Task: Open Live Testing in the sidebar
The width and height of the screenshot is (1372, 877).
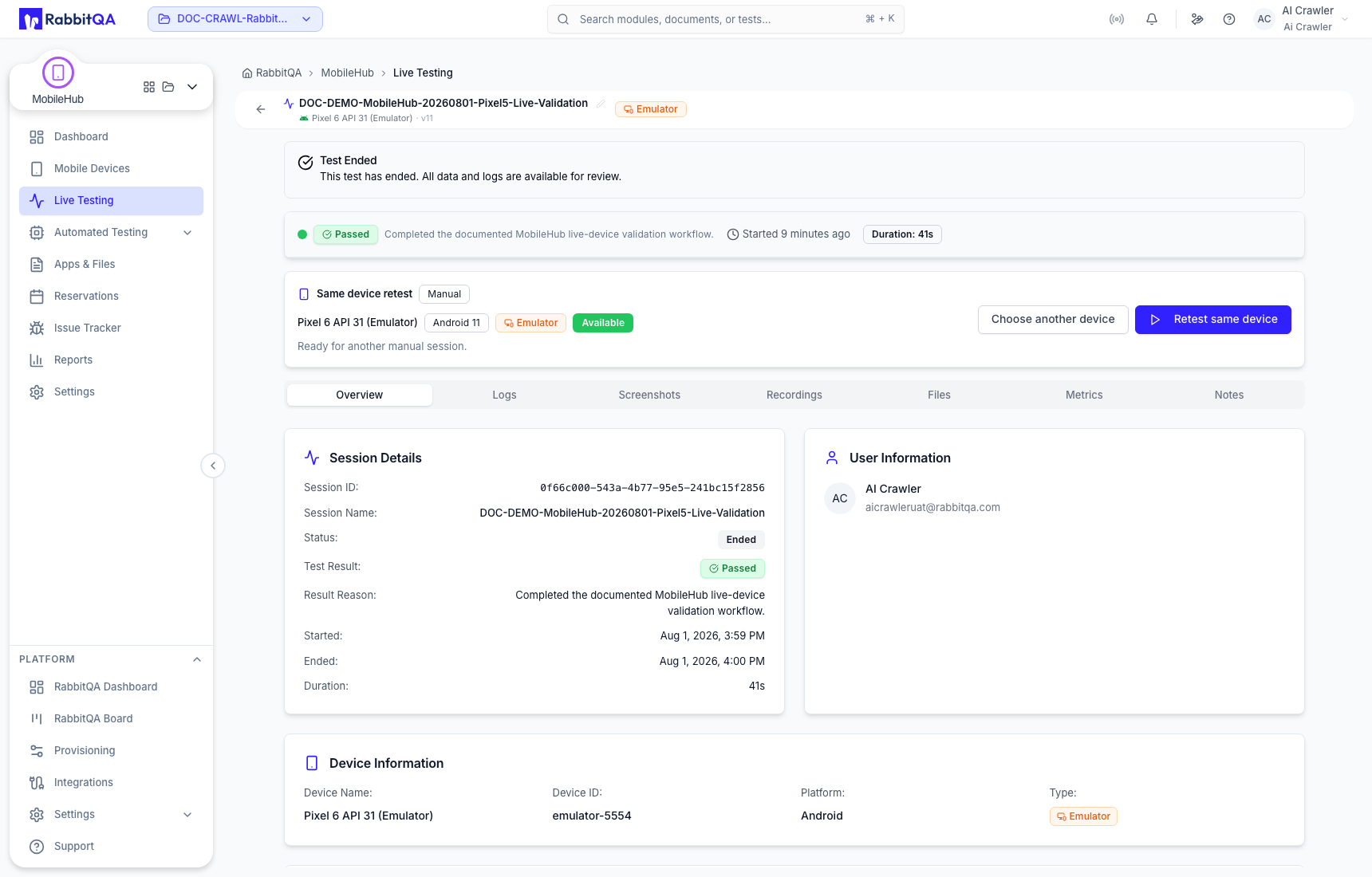Action: coord(111,201)
